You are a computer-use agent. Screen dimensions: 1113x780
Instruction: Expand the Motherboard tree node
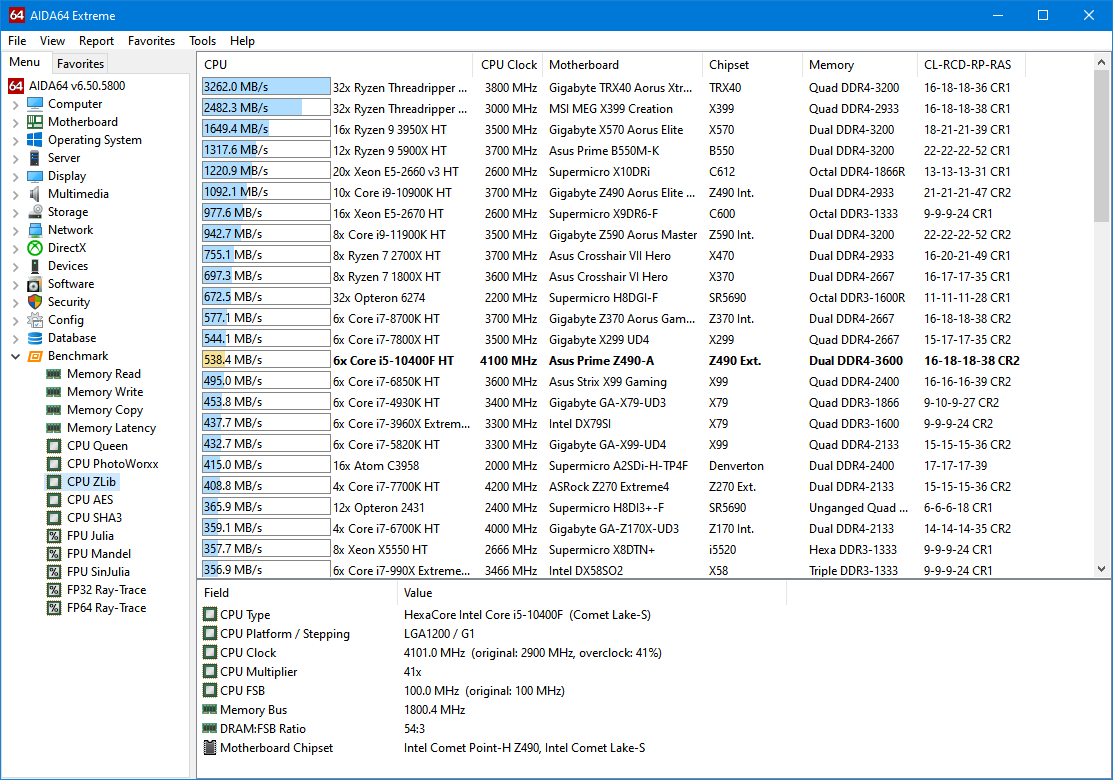pyautogui.click(x=16, y=122)
